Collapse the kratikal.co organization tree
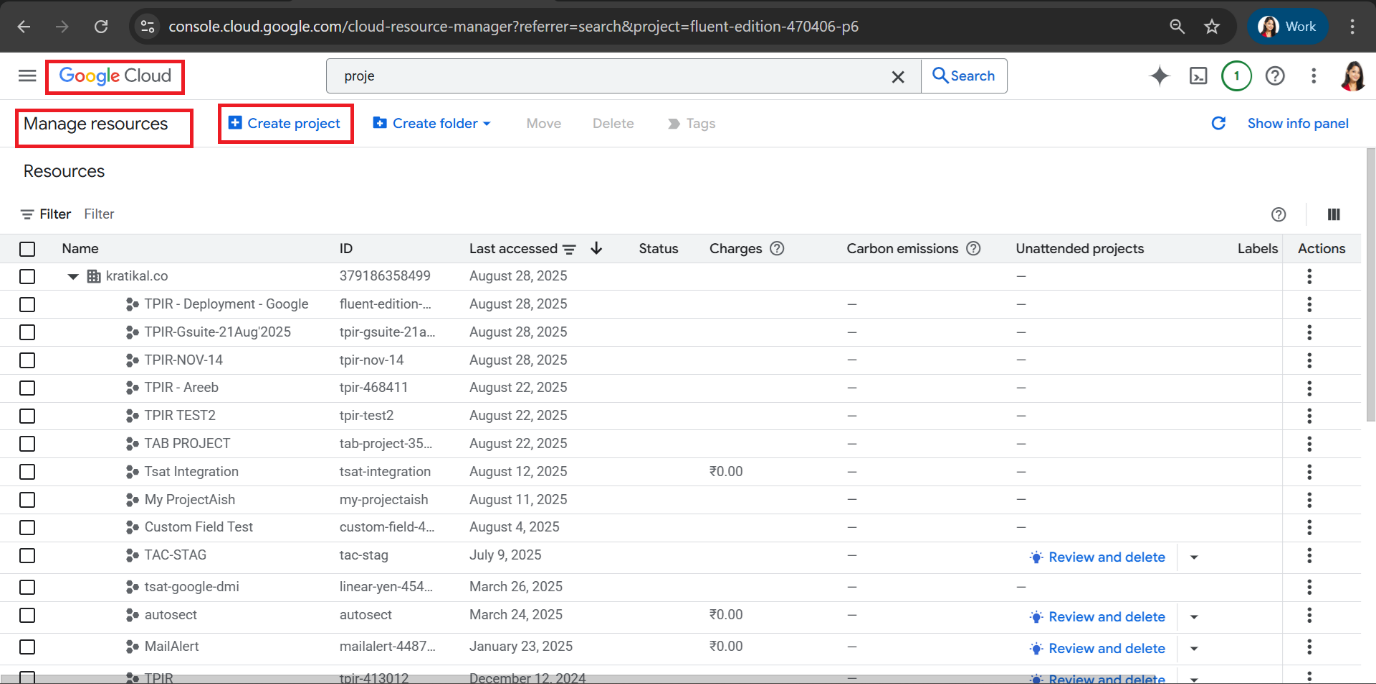 (x=73, y=277)
